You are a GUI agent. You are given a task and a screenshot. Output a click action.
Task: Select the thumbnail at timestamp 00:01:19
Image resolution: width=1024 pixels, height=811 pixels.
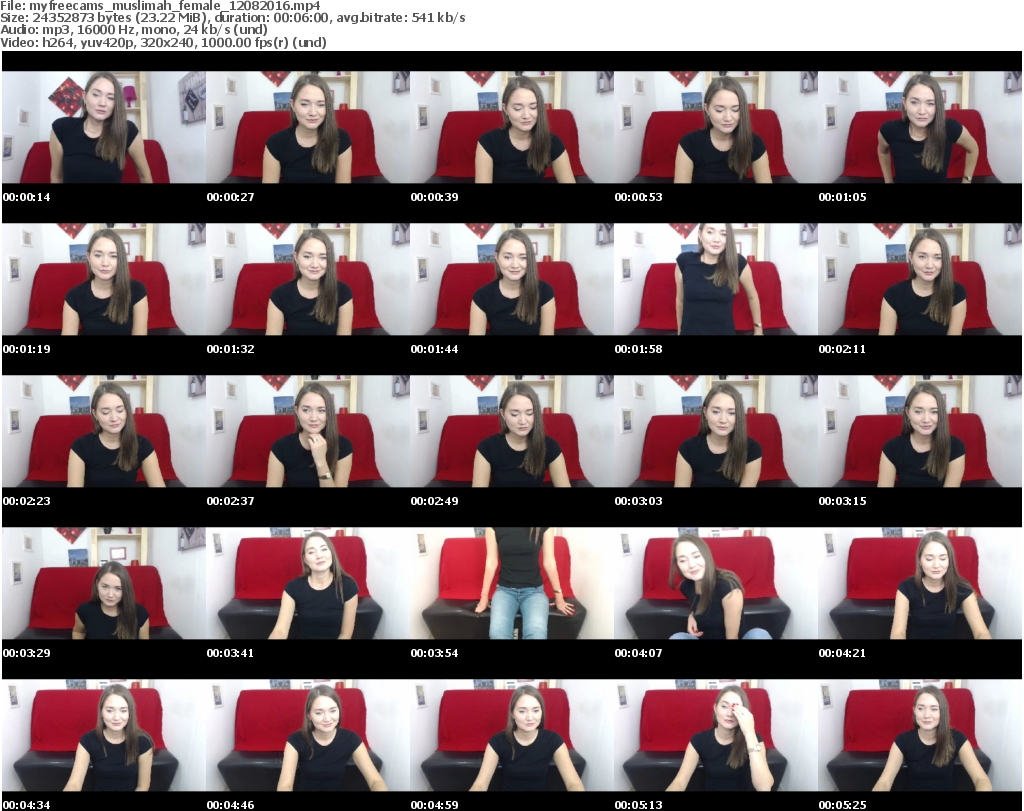[x=104, y=279]
